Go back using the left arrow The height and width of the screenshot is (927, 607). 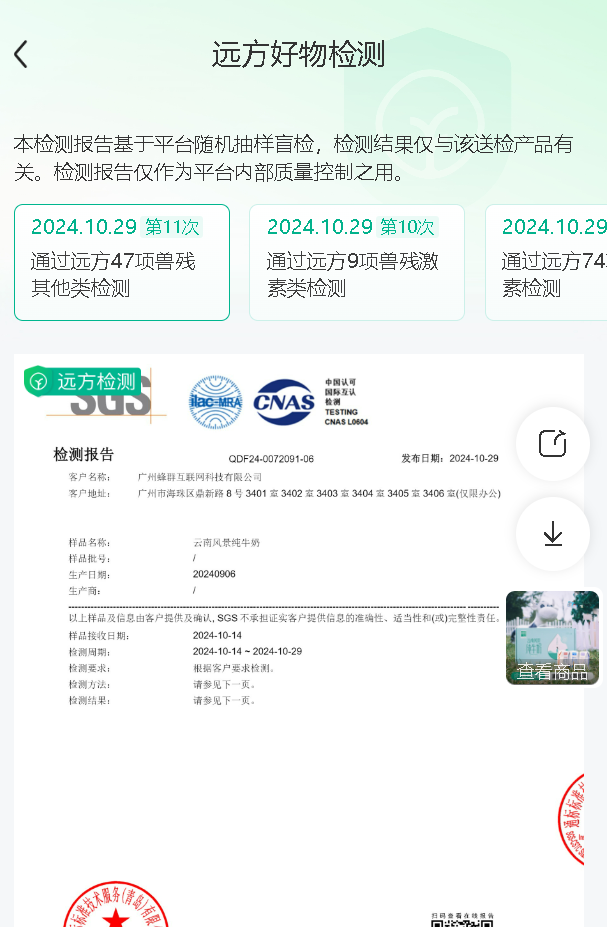tap(21, 54)
